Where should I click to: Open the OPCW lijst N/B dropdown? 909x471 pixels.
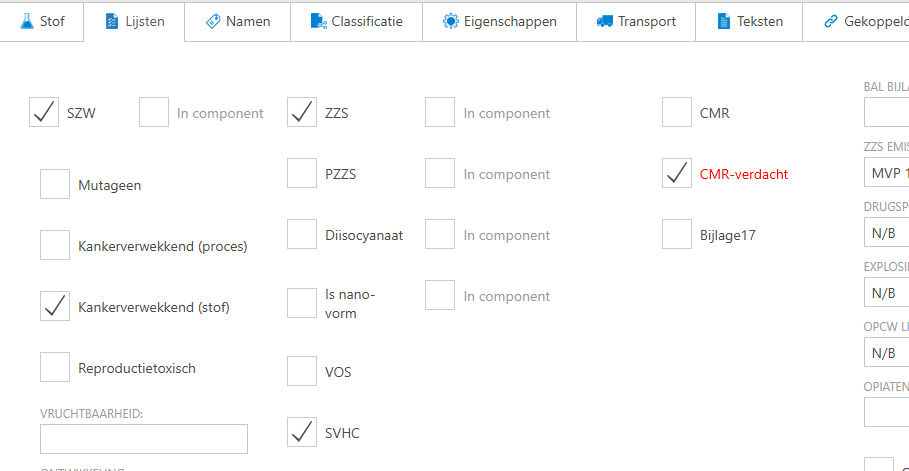pos(886,352)
